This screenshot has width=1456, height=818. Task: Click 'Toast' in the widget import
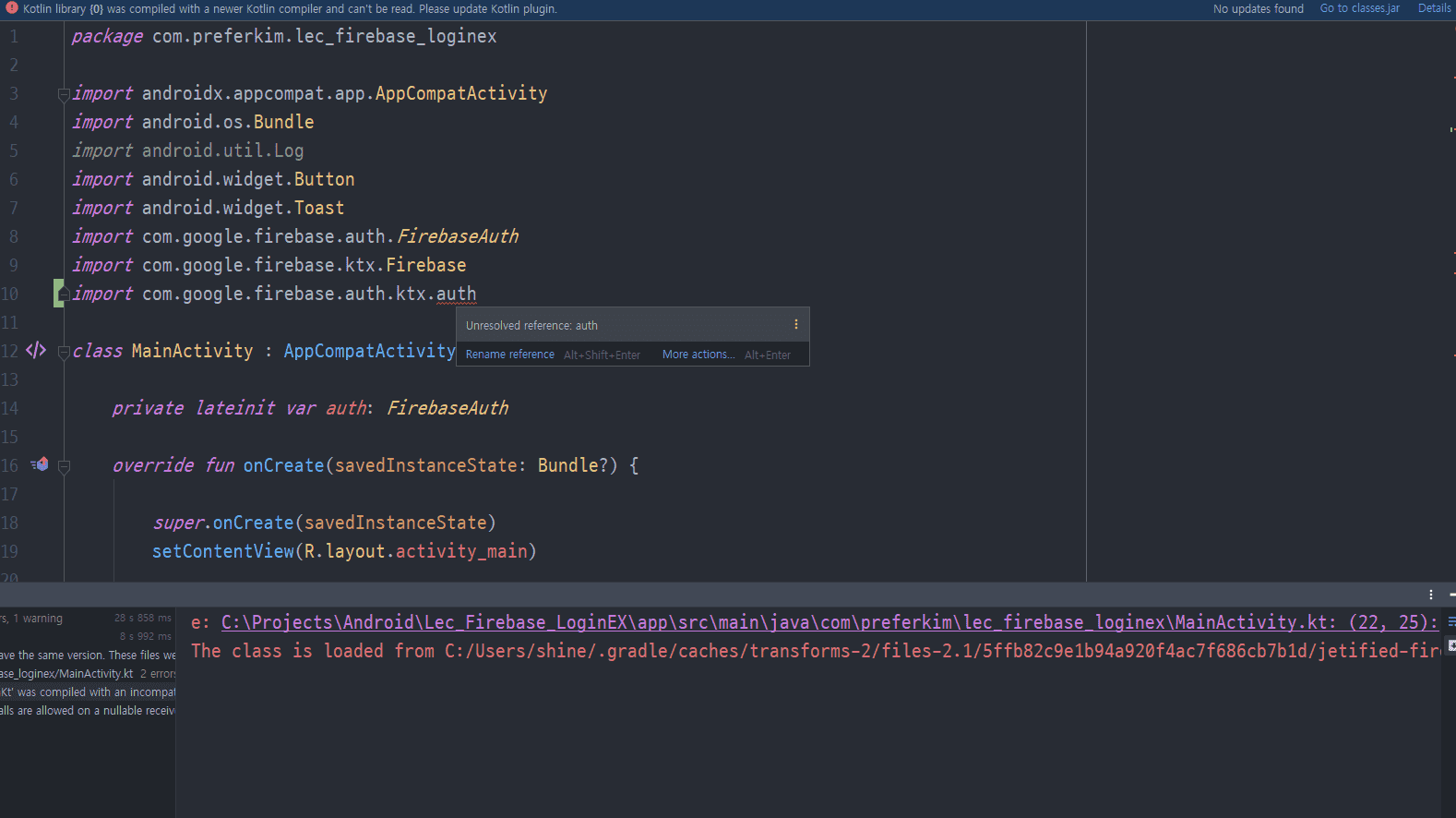pos(319,208)
